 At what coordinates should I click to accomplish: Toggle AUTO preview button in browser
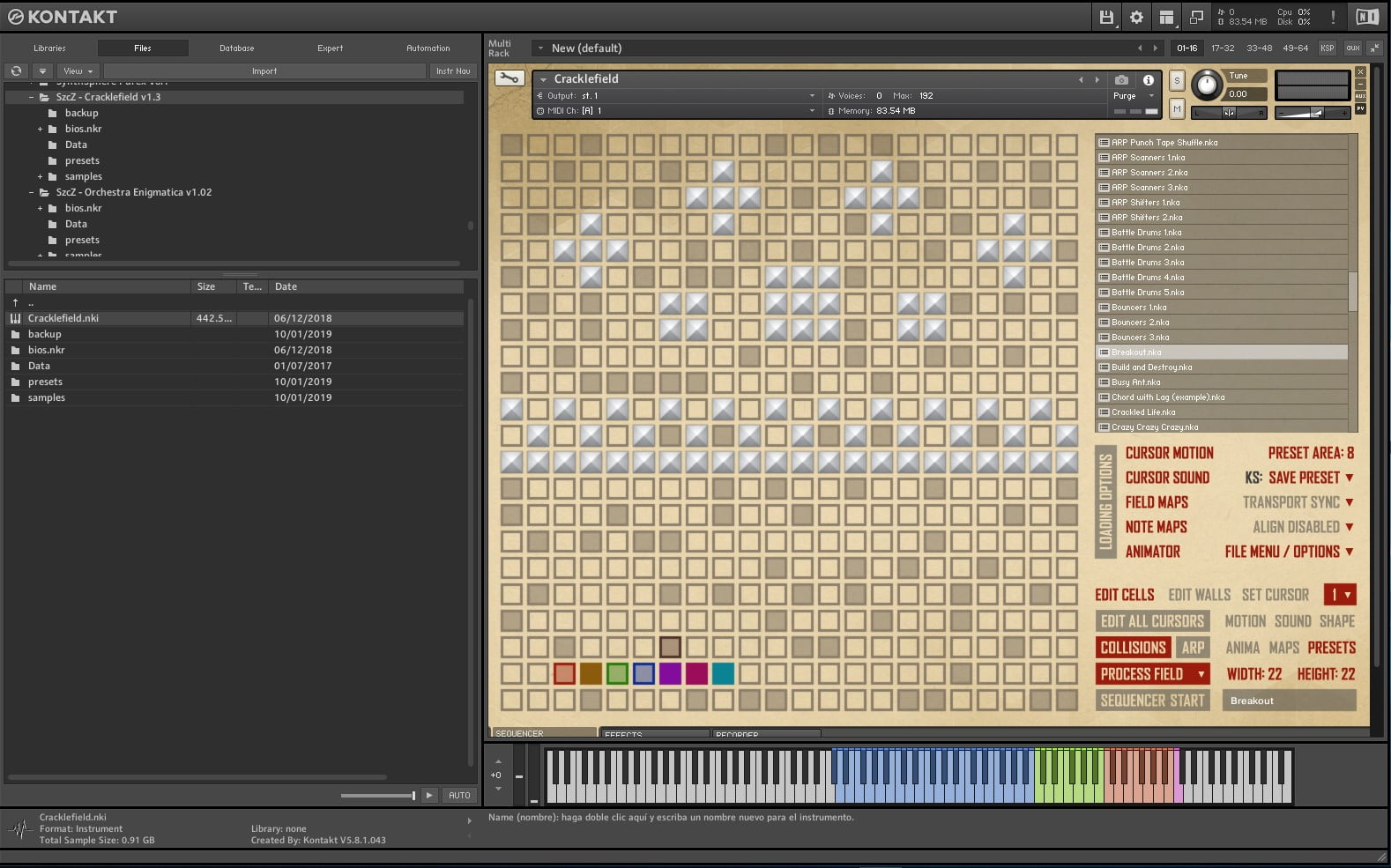tap(459, 795)
